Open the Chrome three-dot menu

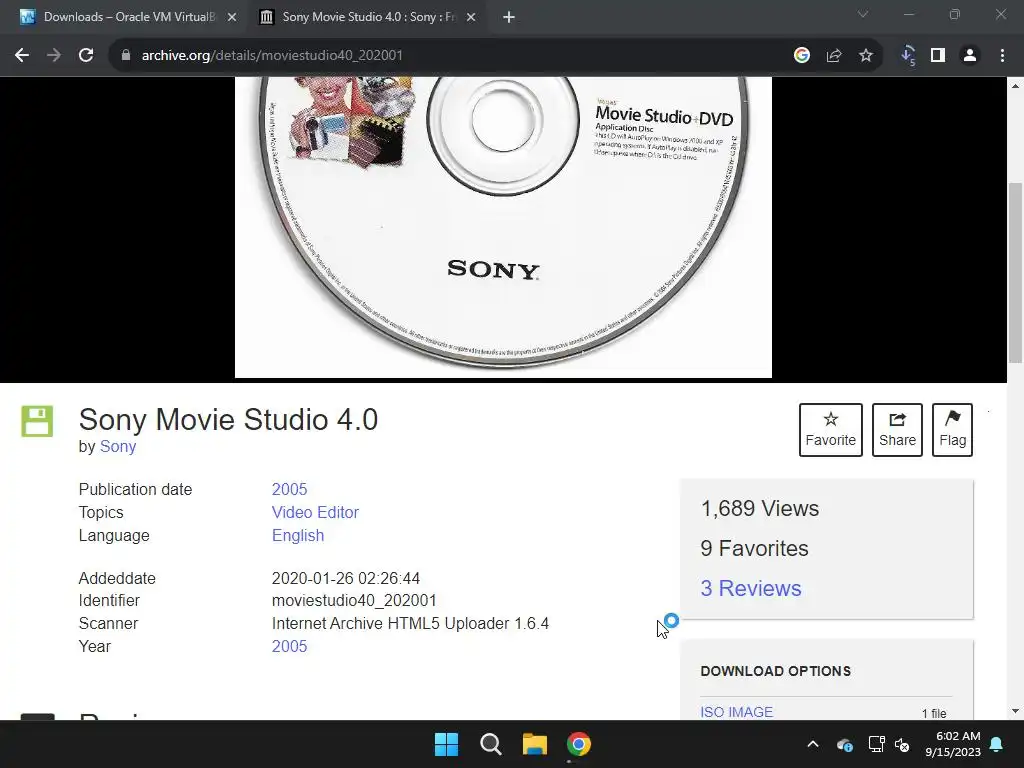(x=1002, y=56)
